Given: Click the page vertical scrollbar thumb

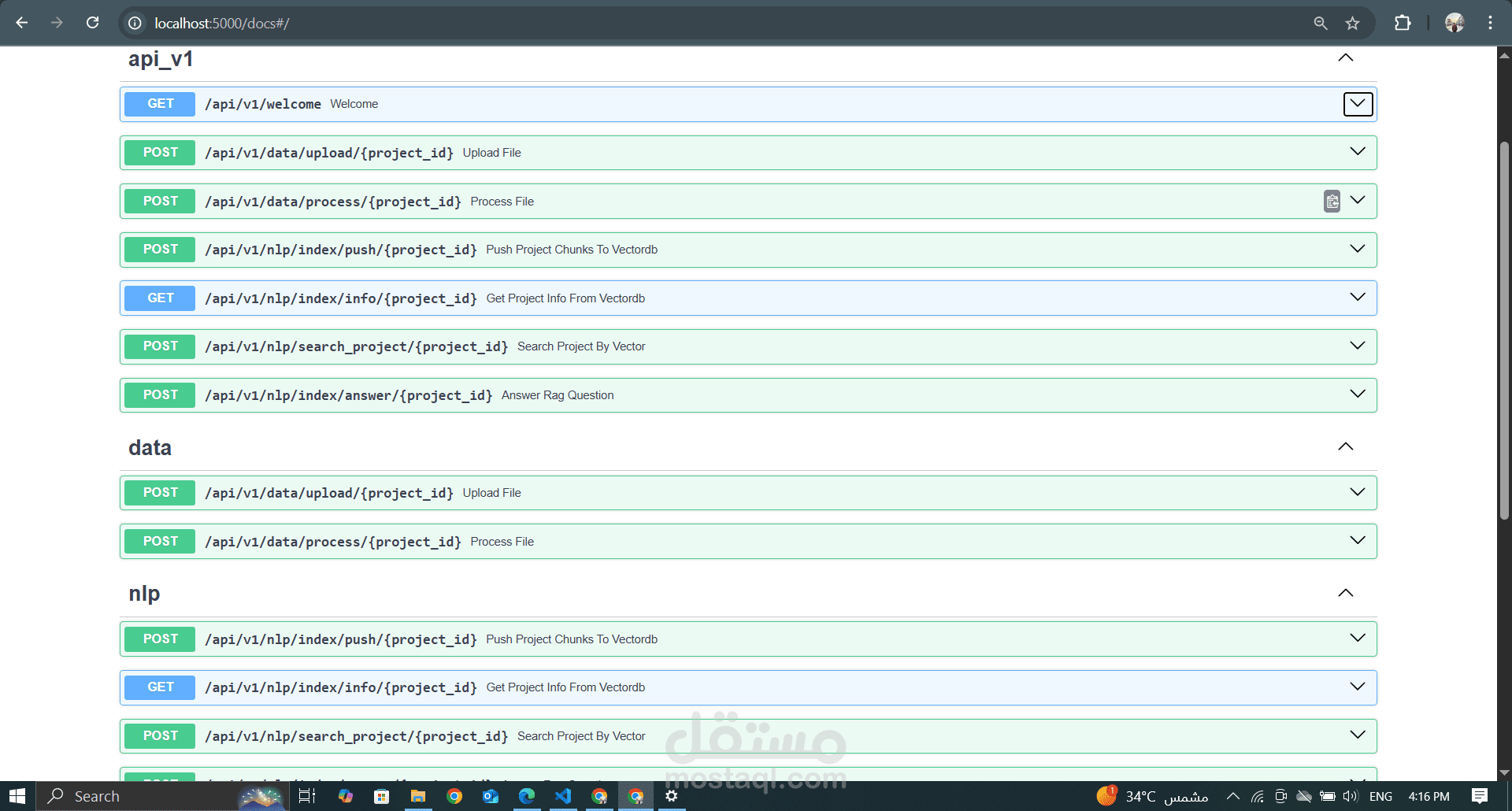Looking at the screenshot, I should pyautogui.click(x=1504, y=331).
